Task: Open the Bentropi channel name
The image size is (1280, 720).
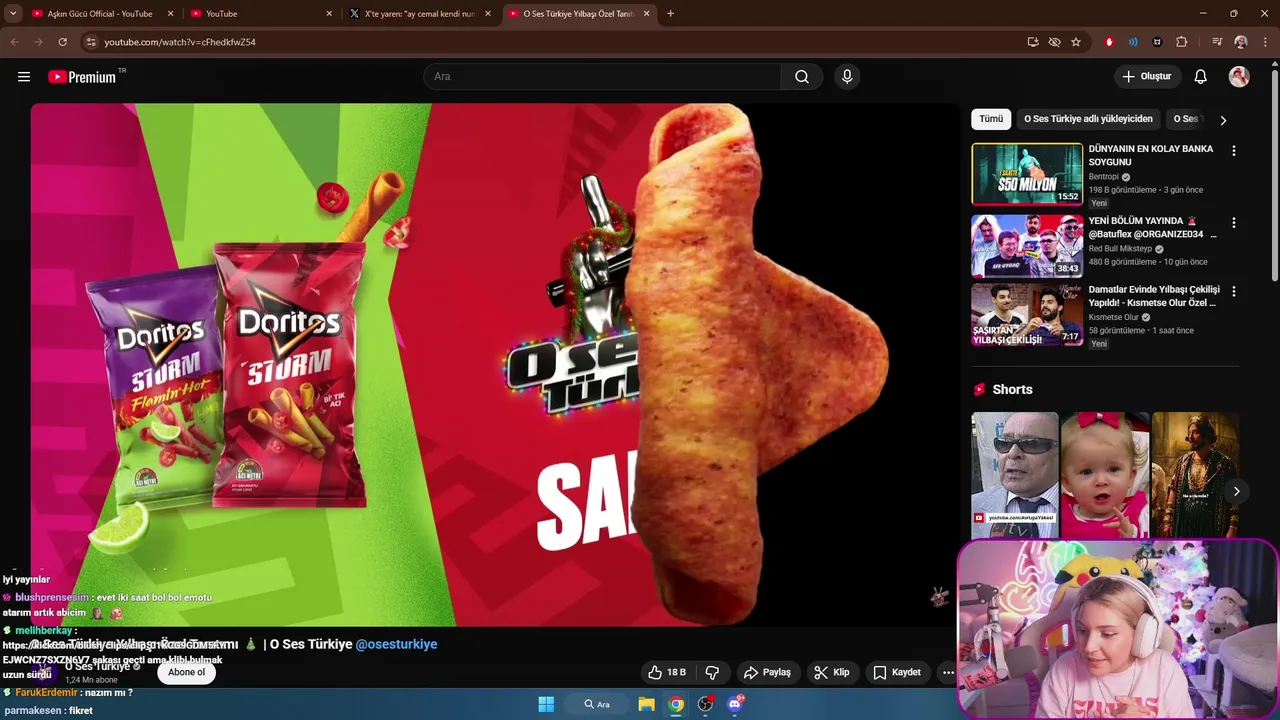Action: click(1103, 177)
